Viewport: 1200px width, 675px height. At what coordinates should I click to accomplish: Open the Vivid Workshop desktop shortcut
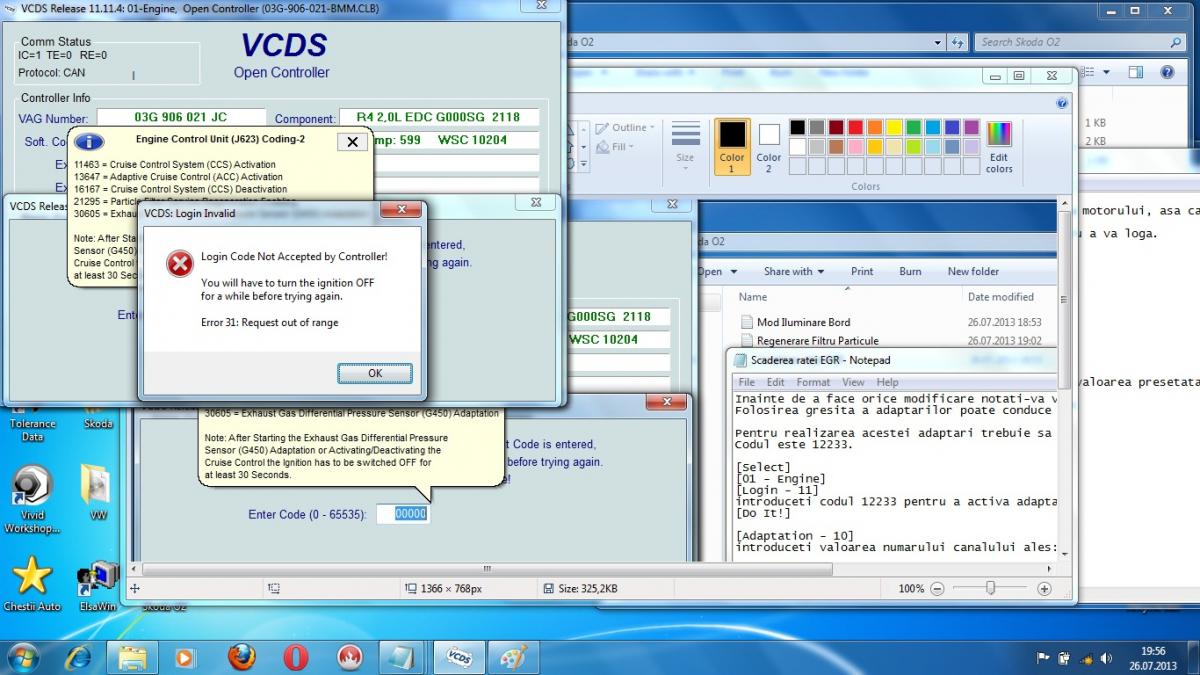pyautogui.click(x=32, y=499)
